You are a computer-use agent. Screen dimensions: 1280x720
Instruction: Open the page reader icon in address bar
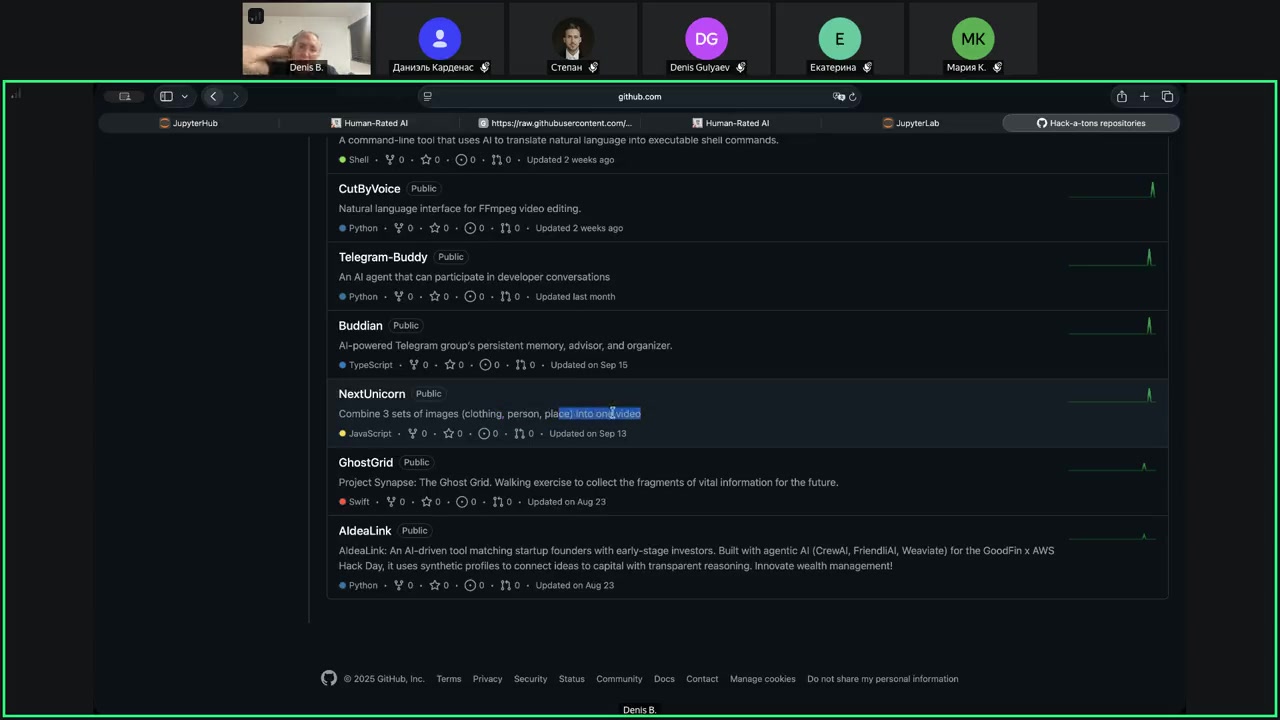click(x=427, y=97)
